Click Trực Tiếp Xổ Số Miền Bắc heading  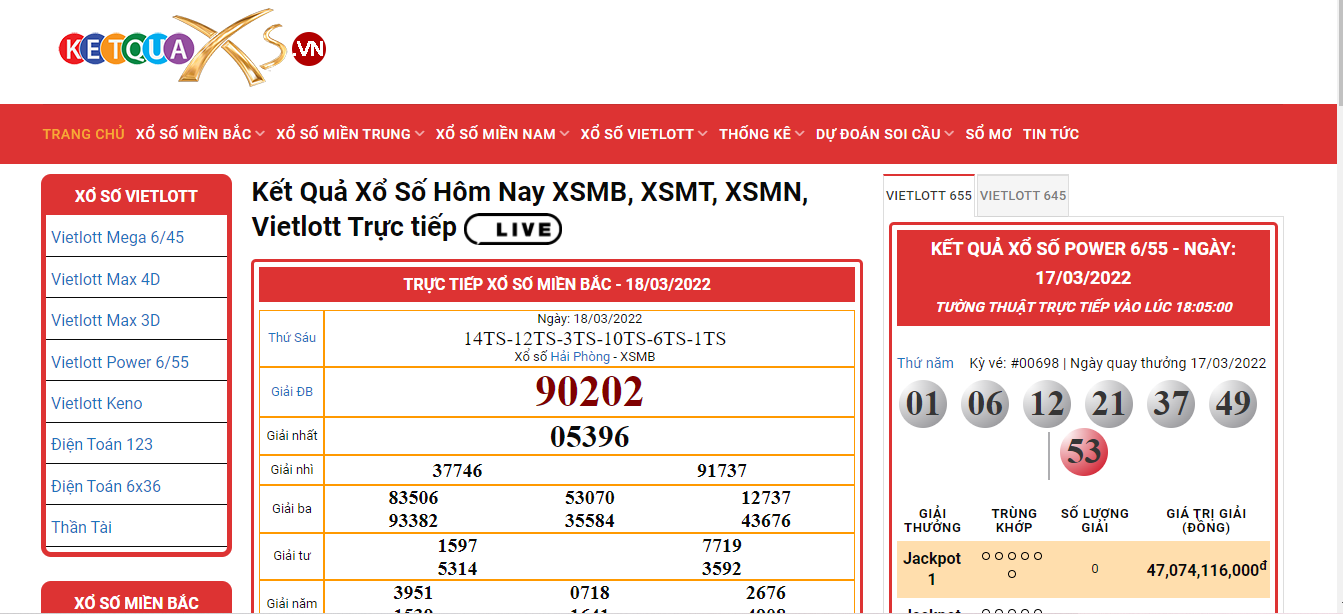click(x=557, y=284)
